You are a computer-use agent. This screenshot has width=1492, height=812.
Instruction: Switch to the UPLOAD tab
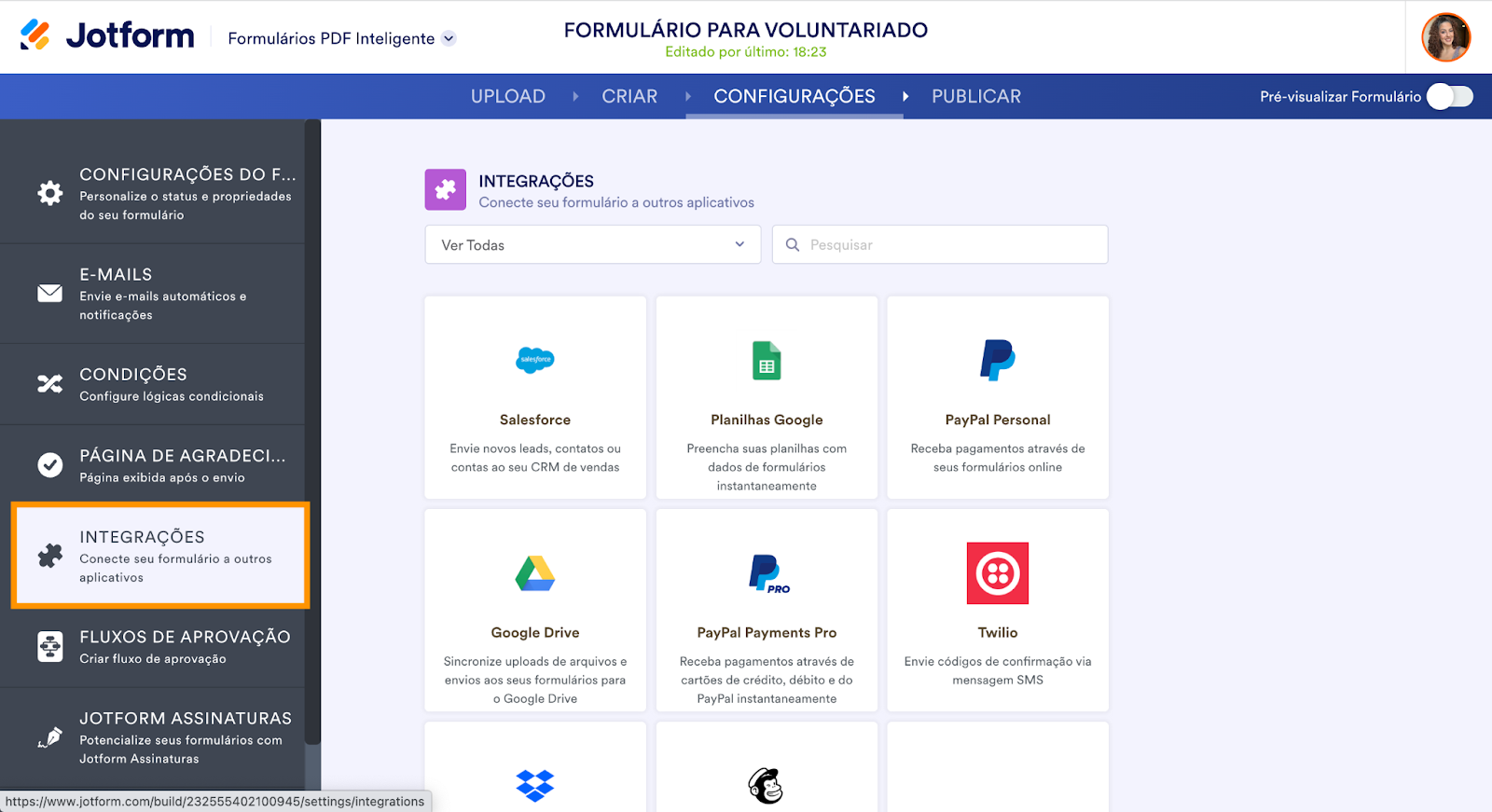pos(508,96)
